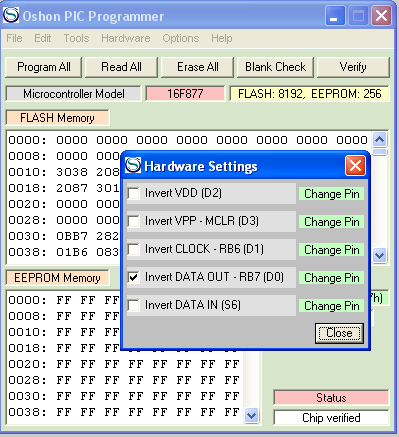Click the FLASH Memory label
Screen dimensions: 399x437
57,118
